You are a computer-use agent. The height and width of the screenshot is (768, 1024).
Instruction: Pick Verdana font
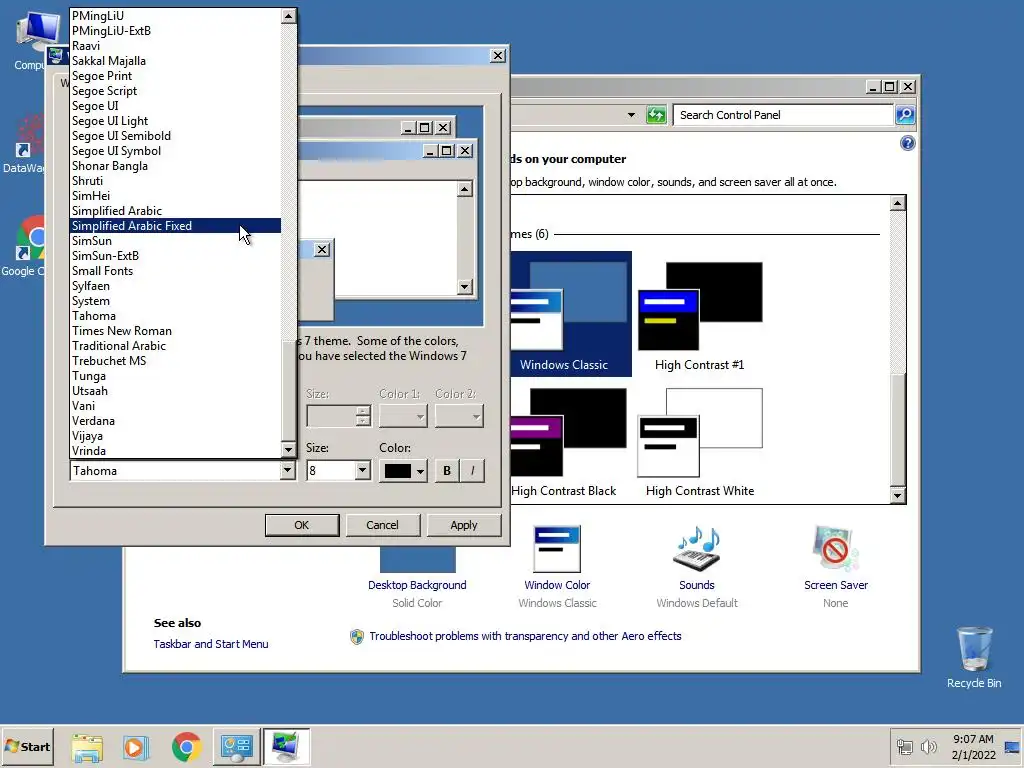coord(175,421)
